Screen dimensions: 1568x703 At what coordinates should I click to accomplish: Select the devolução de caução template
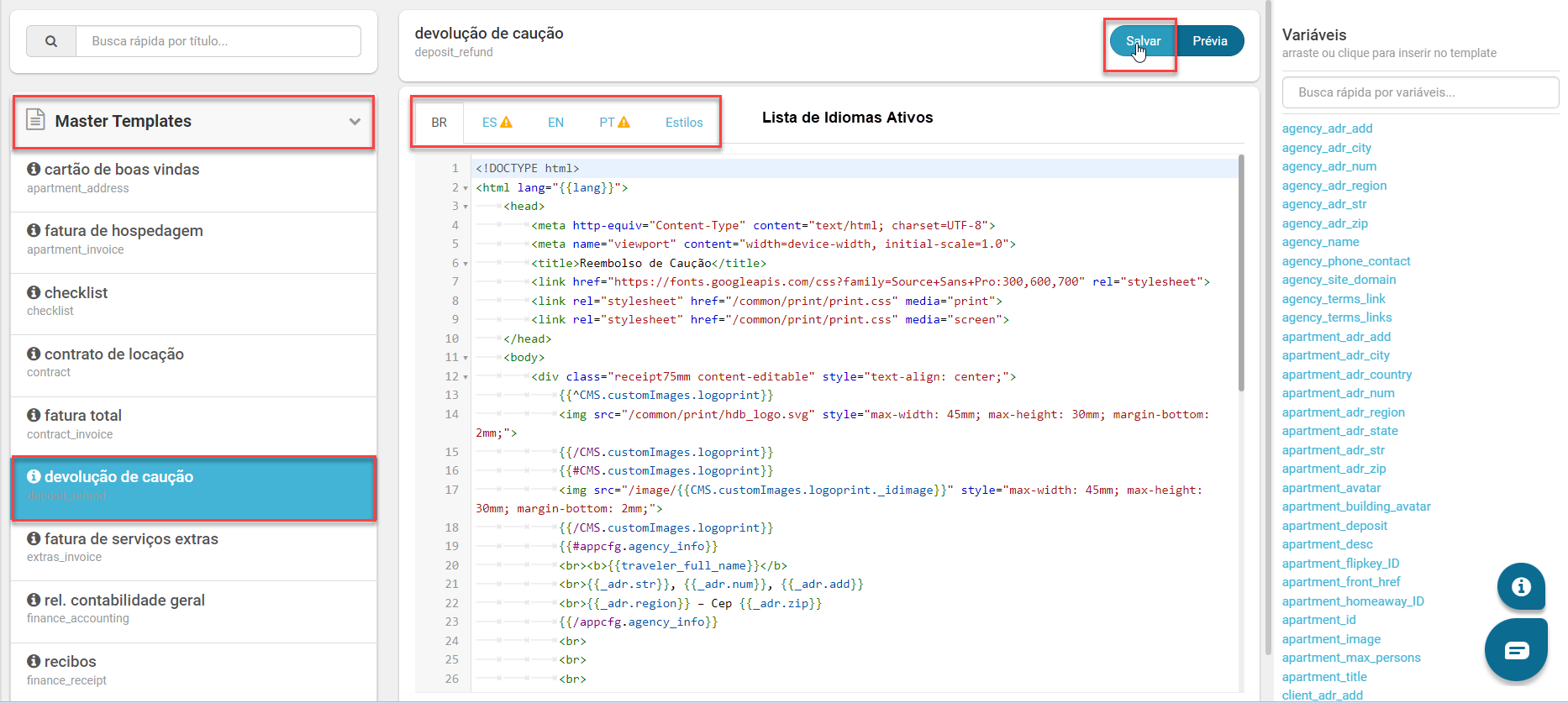click(194, 489)
